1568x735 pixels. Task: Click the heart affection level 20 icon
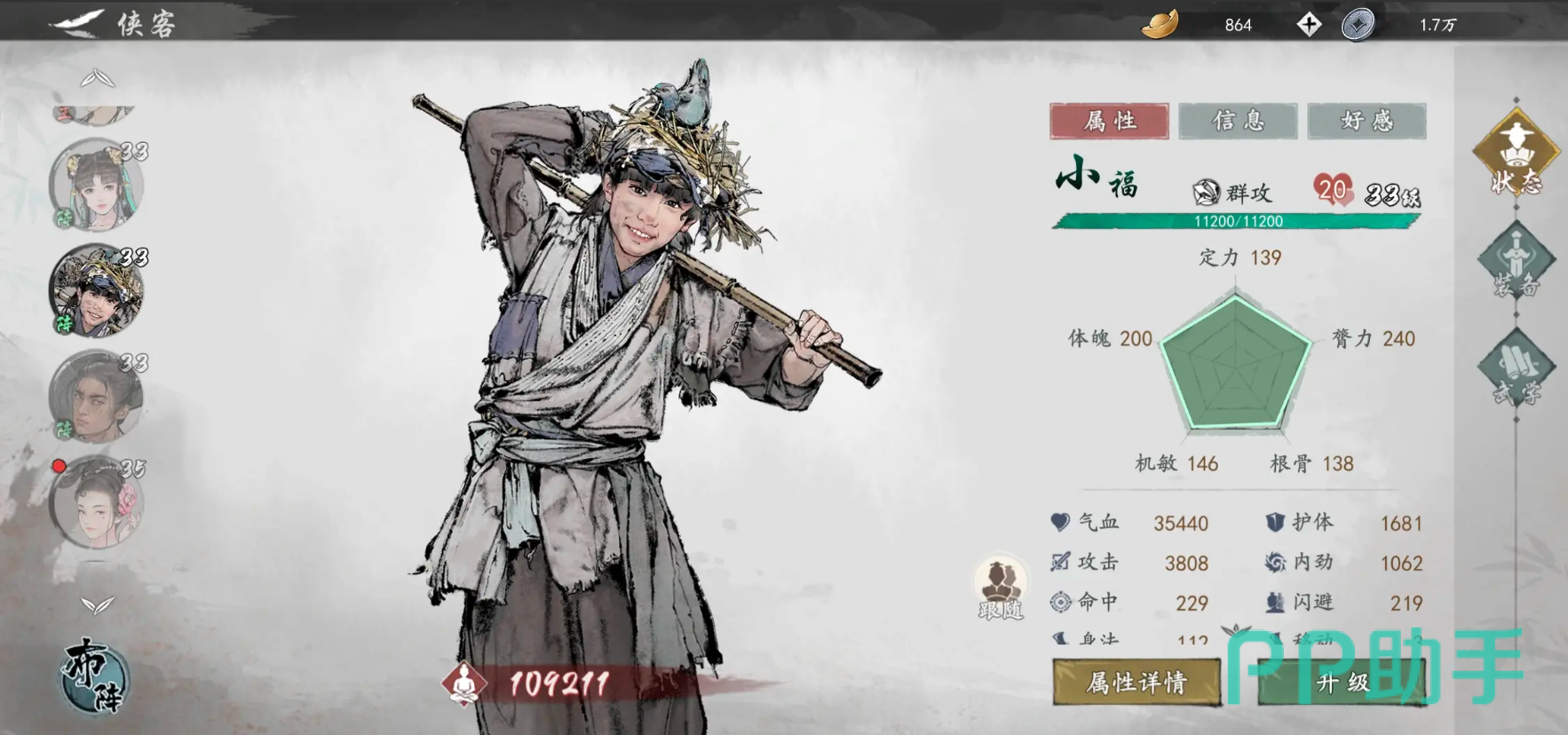[x=1333, y=188]
